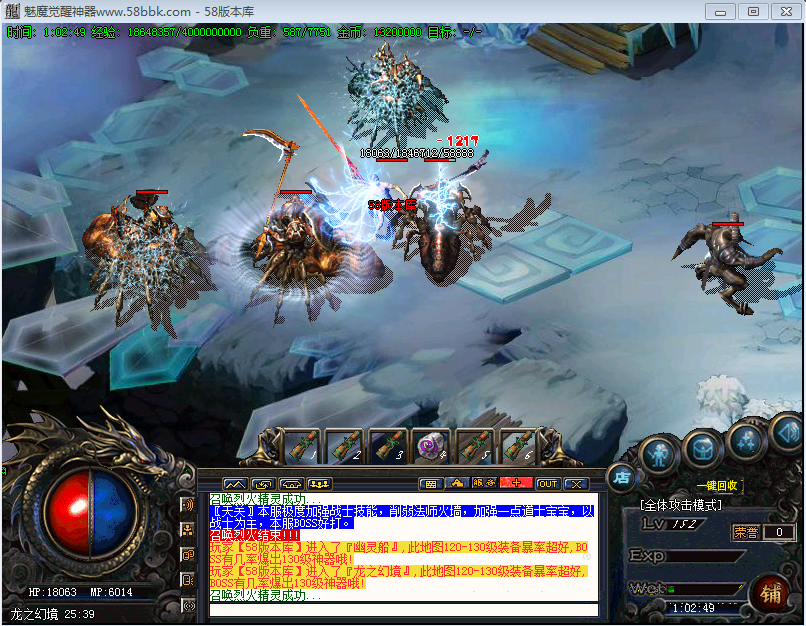Image resolution: width=806 pixels, height=626 pixels.
Task: Toggle the private message channel icon
Action: click(x=188, y=580)
